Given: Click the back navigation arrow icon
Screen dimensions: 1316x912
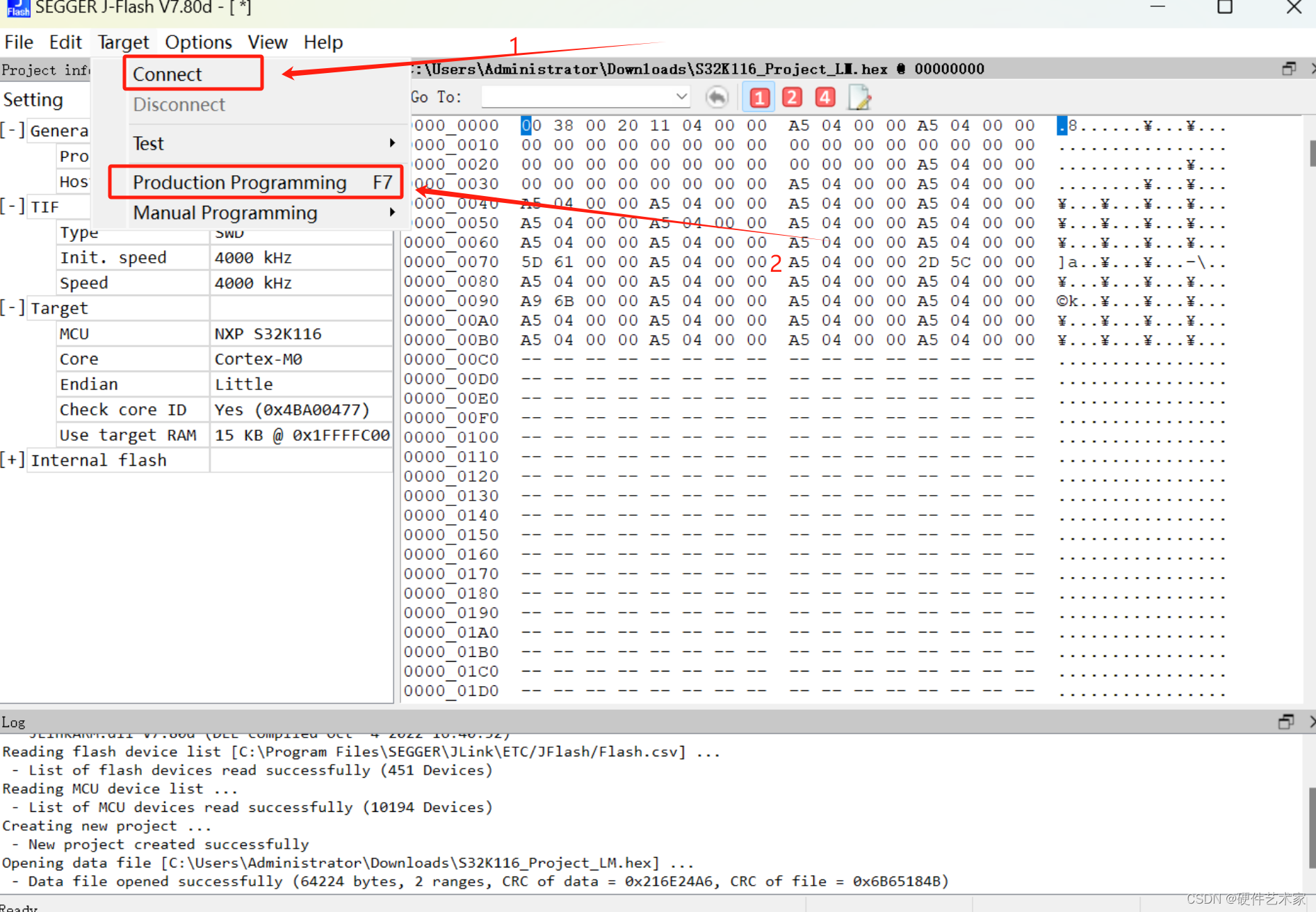Looking at the screenshot, I should coord(717,97).
